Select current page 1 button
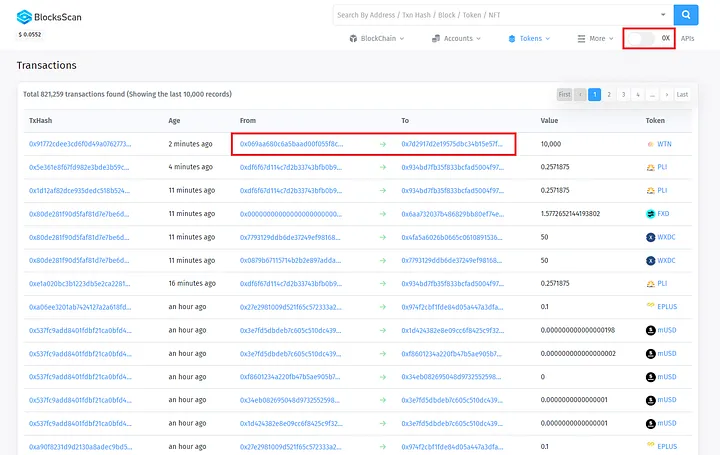This screenshot has height=455, width=720. pyautogui.click(x=595, y=95)
